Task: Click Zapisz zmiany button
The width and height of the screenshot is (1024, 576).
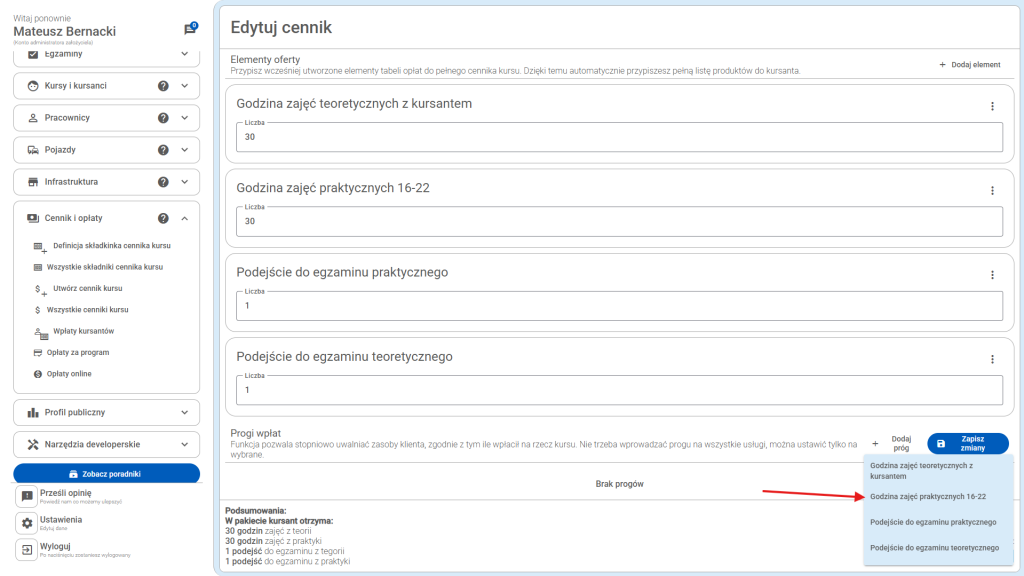Action: pos(967,443)
